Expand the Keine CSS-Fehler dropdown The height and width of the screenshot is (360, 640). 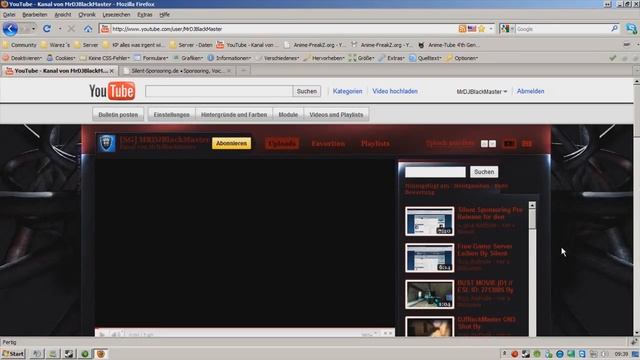[x=105, y=58]
